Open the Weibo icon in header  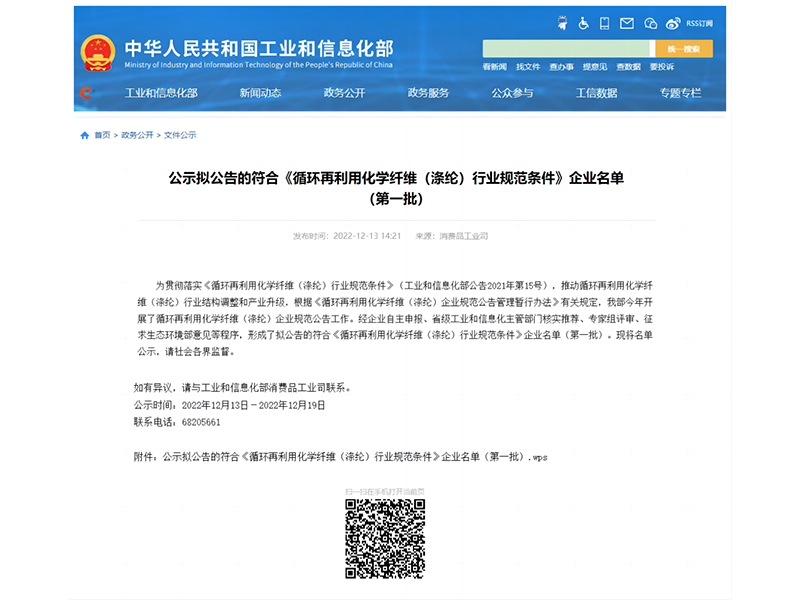click(673, 23)
